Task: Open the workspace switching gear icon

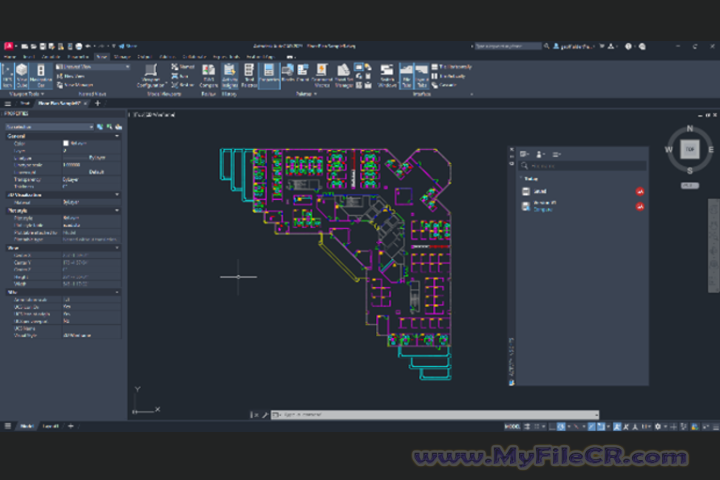Action: (x=658, y=427)
